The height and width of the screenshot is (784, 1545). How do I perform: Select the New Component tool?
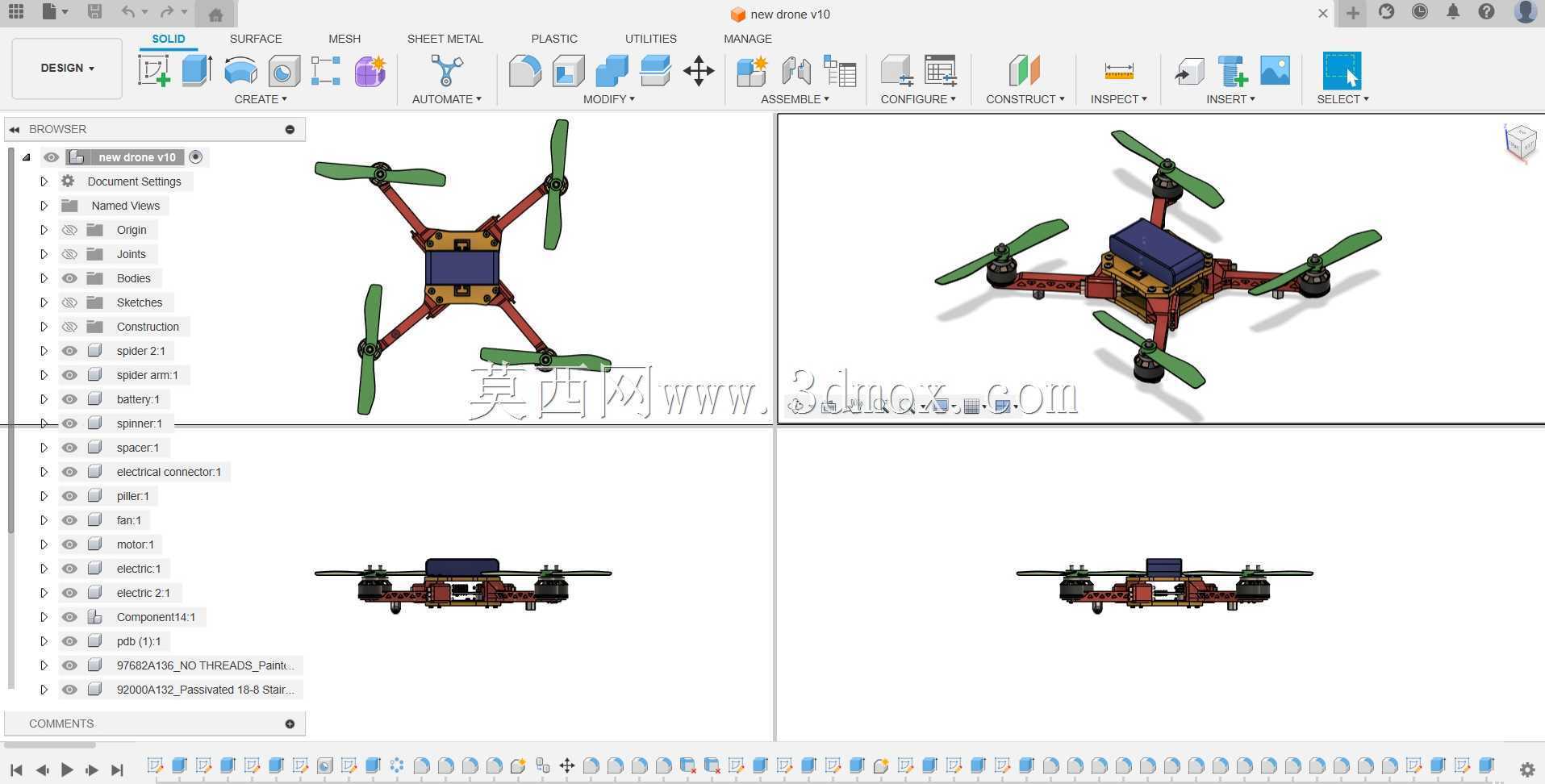pyautogui.click(x=753, y=71)
